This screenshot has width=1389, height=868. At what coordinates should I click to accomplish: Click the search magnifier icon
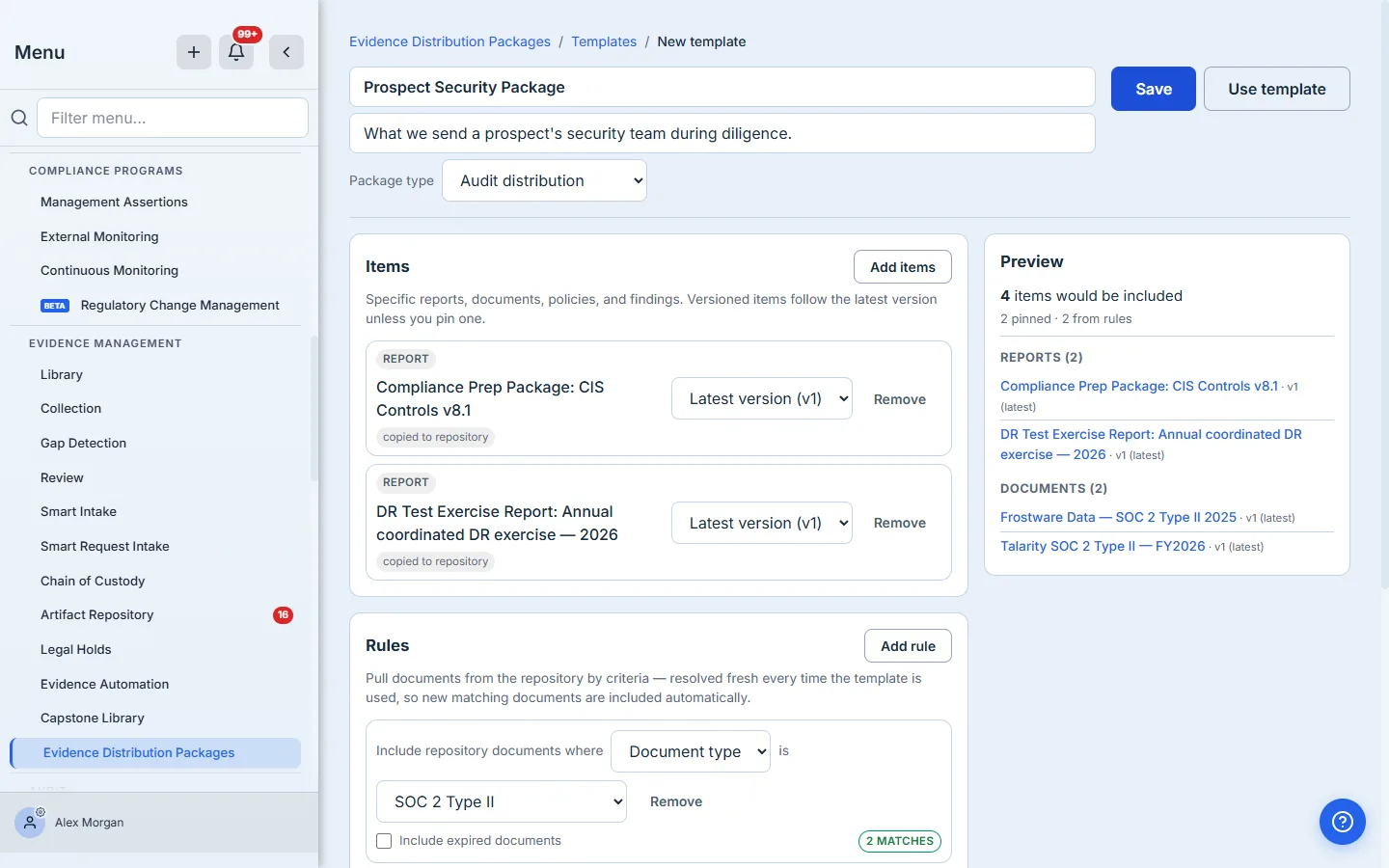(19, 118)
